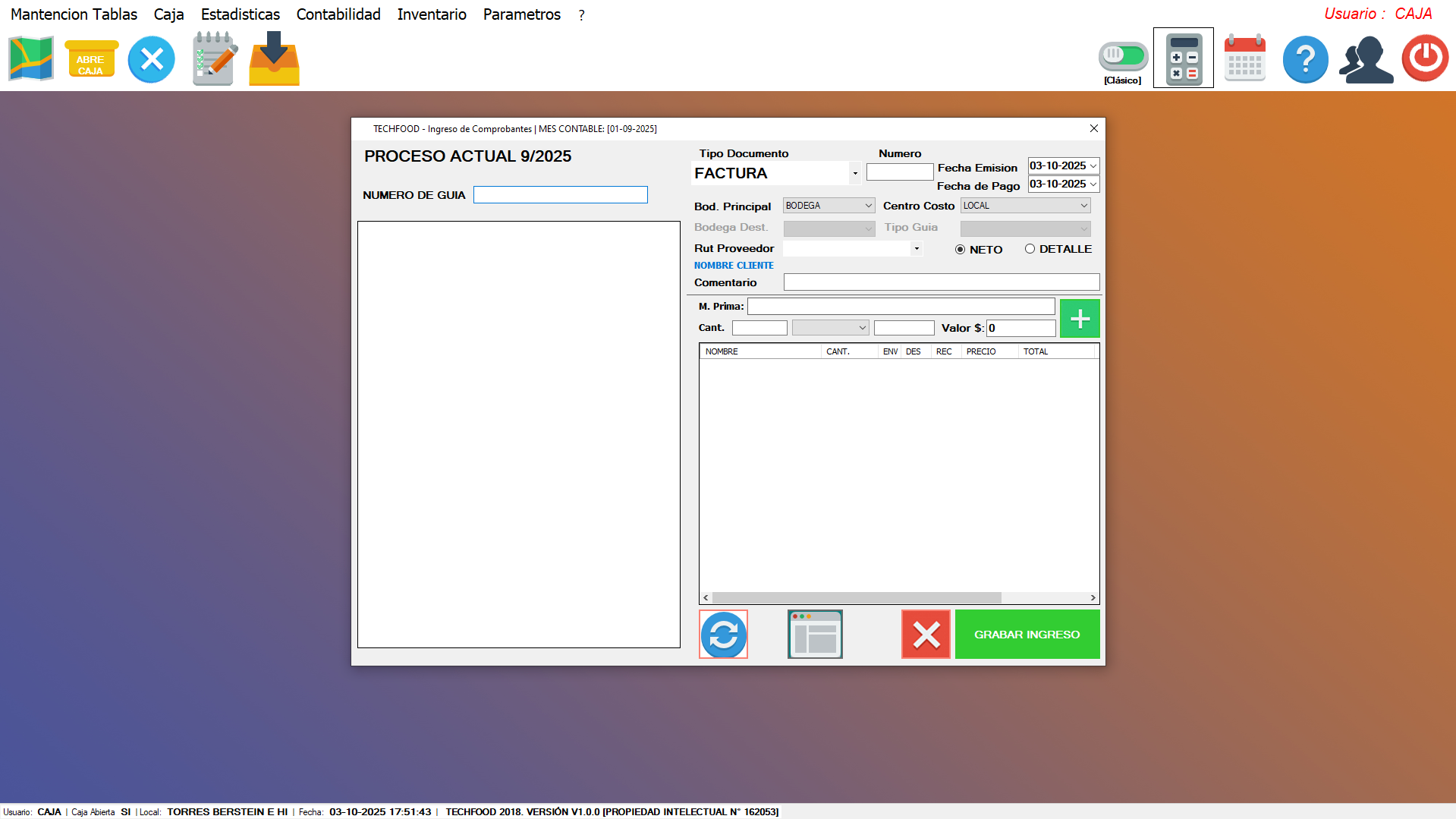Image resolution: width=1456 pixels, height=819 pixels.
Task: Click the blue refresh arrows button
Action: click(723, 635)
